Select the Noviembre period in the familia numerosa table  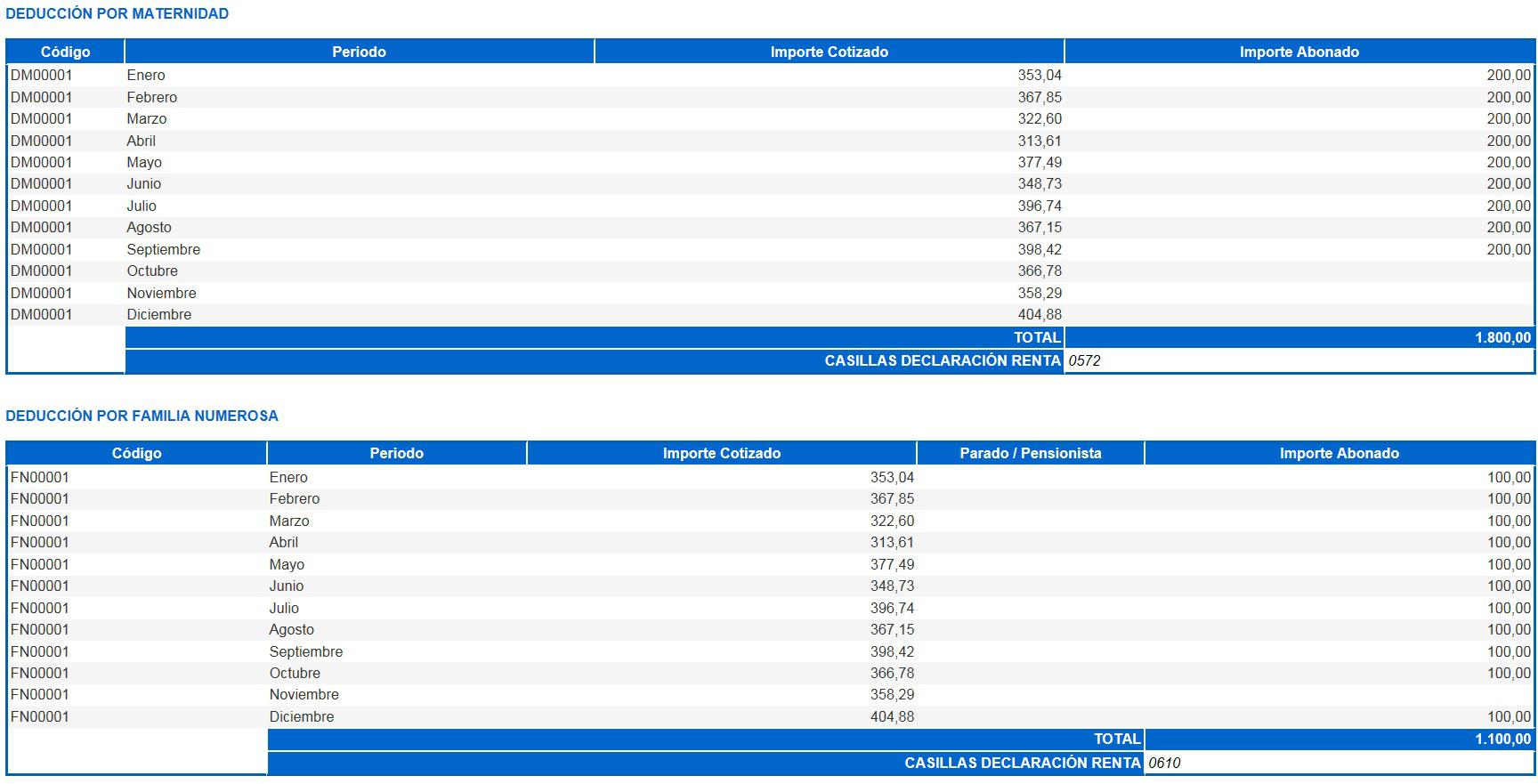click(304, 694)
